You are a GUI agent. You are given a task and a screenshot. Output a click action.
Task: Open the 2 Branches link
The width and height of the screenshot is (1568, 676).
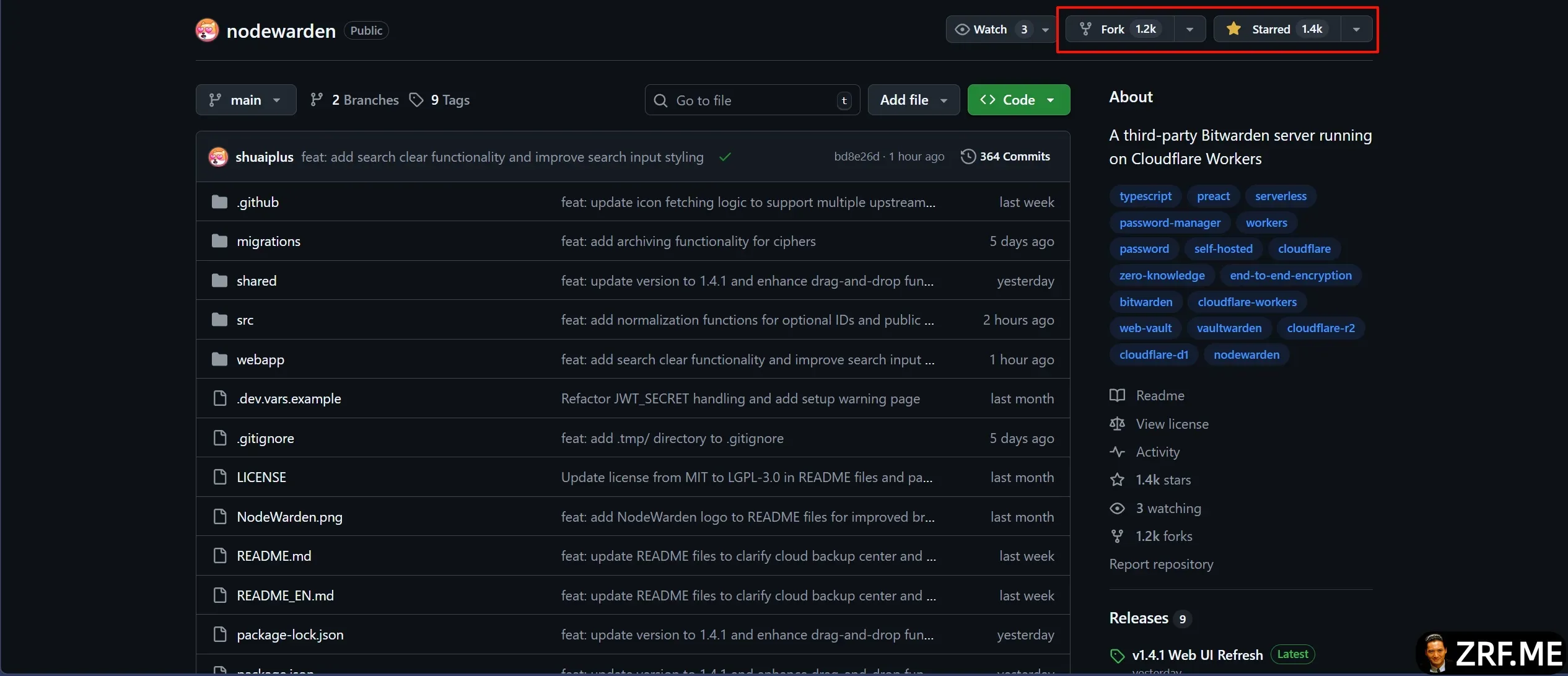pos(354,100)
